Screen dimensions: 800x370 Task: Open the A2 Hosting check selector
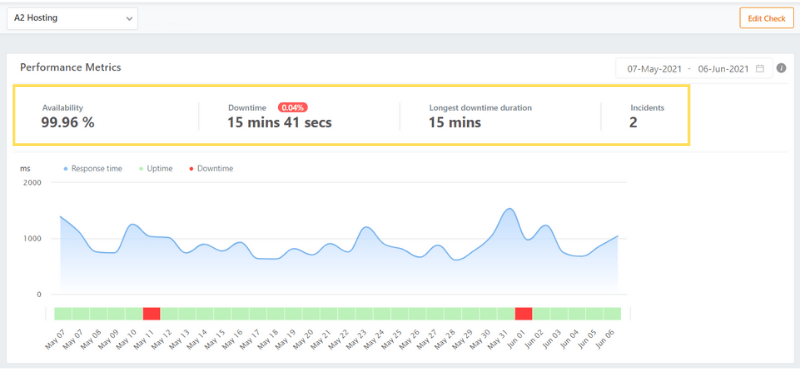[x=72, y=18]
